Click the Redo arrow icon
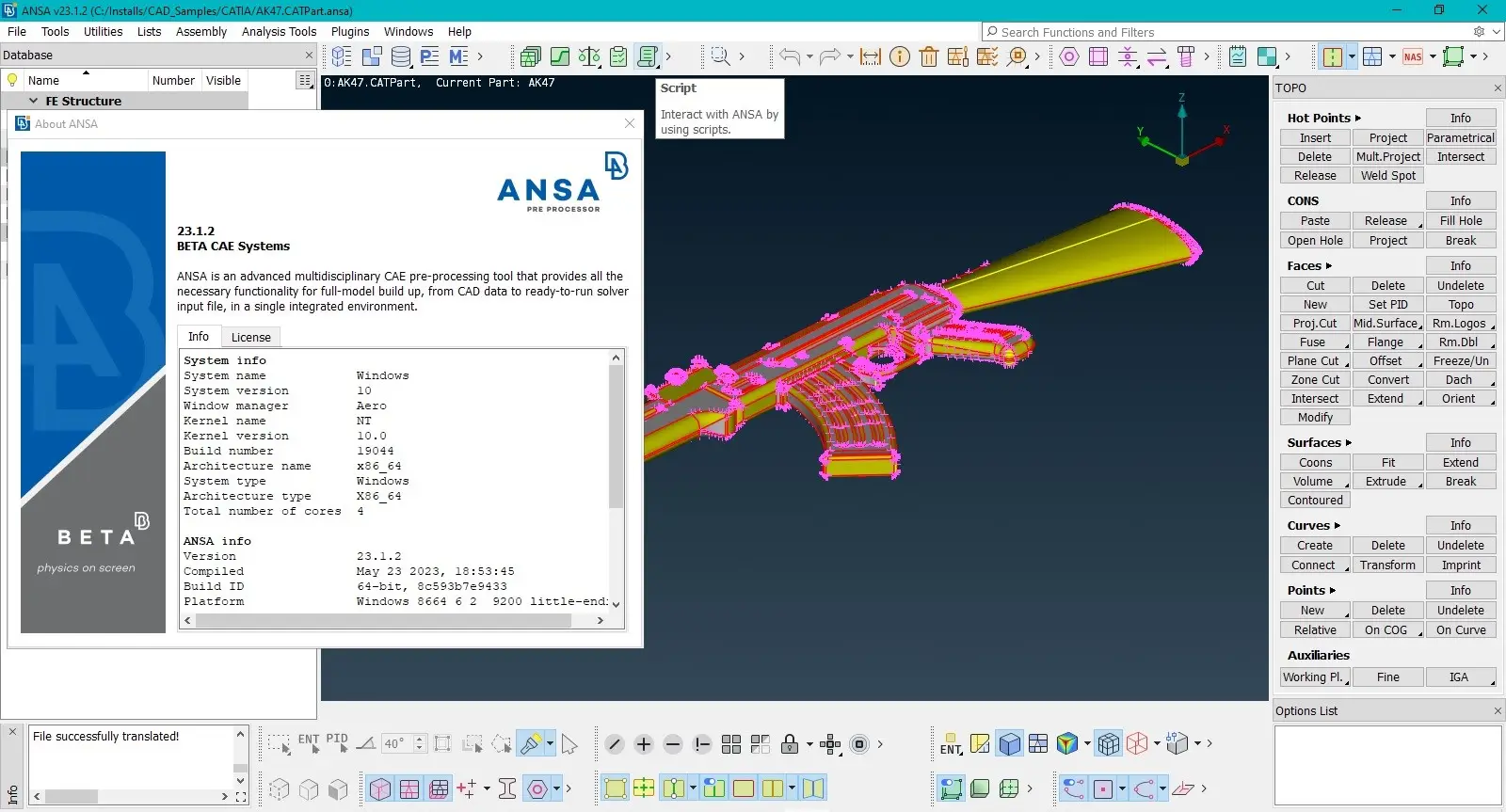The image size is (1506, 812). (x=829, y=56)
